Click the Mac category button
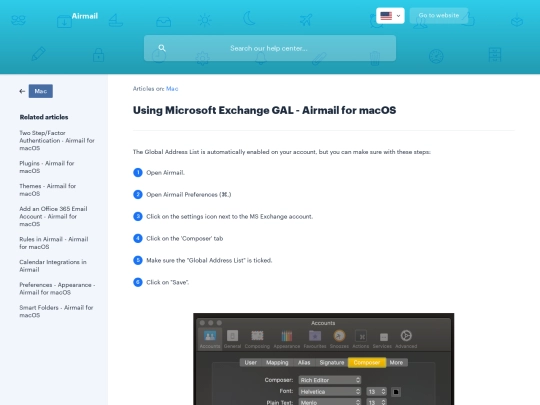 pos(41,91)
